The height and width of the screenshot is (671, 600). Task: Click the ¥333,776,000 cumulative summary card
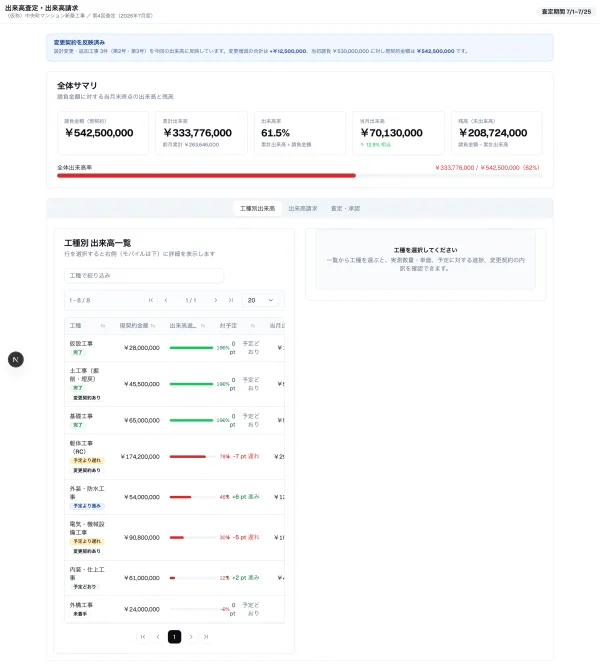pos(202,133)
